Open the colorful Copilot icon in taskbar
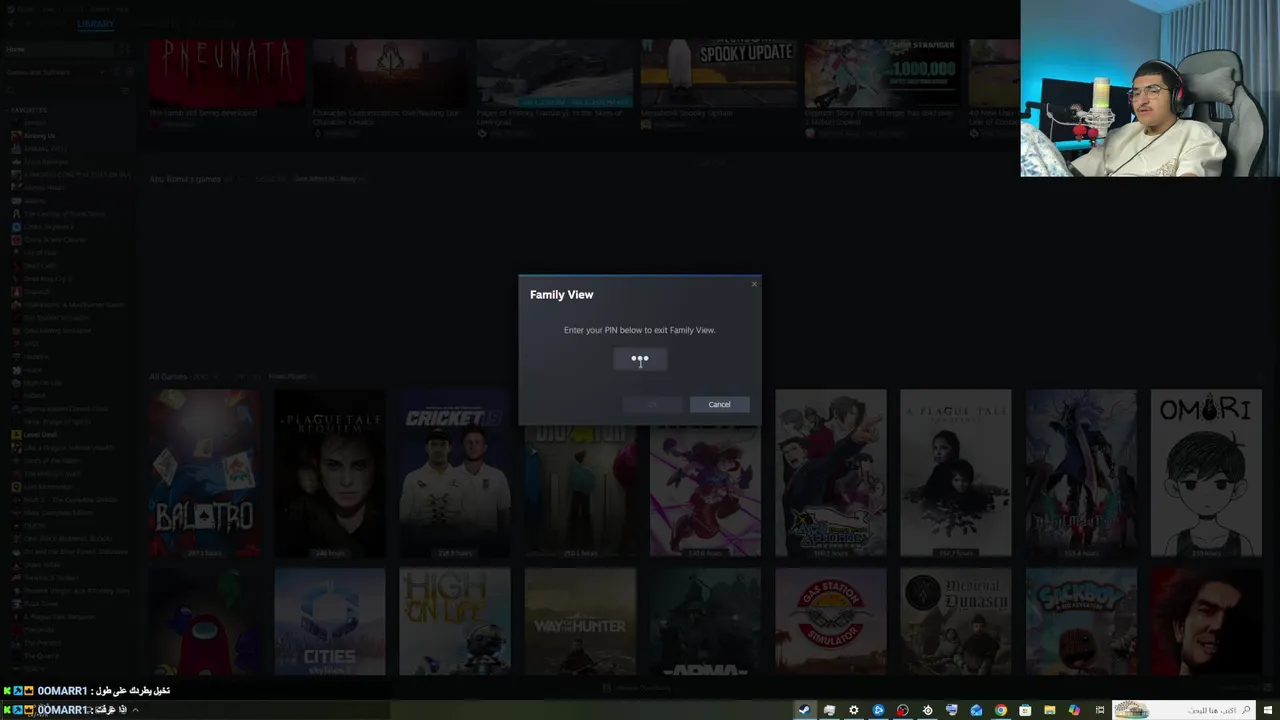The height and width of the screenshot is (720, 1280). click(x=1074, y=710)
